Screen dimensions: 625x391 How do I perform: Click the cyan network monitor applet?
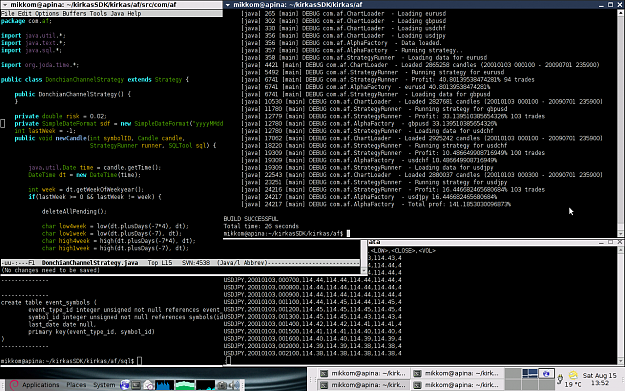click(x=205, y=385)
